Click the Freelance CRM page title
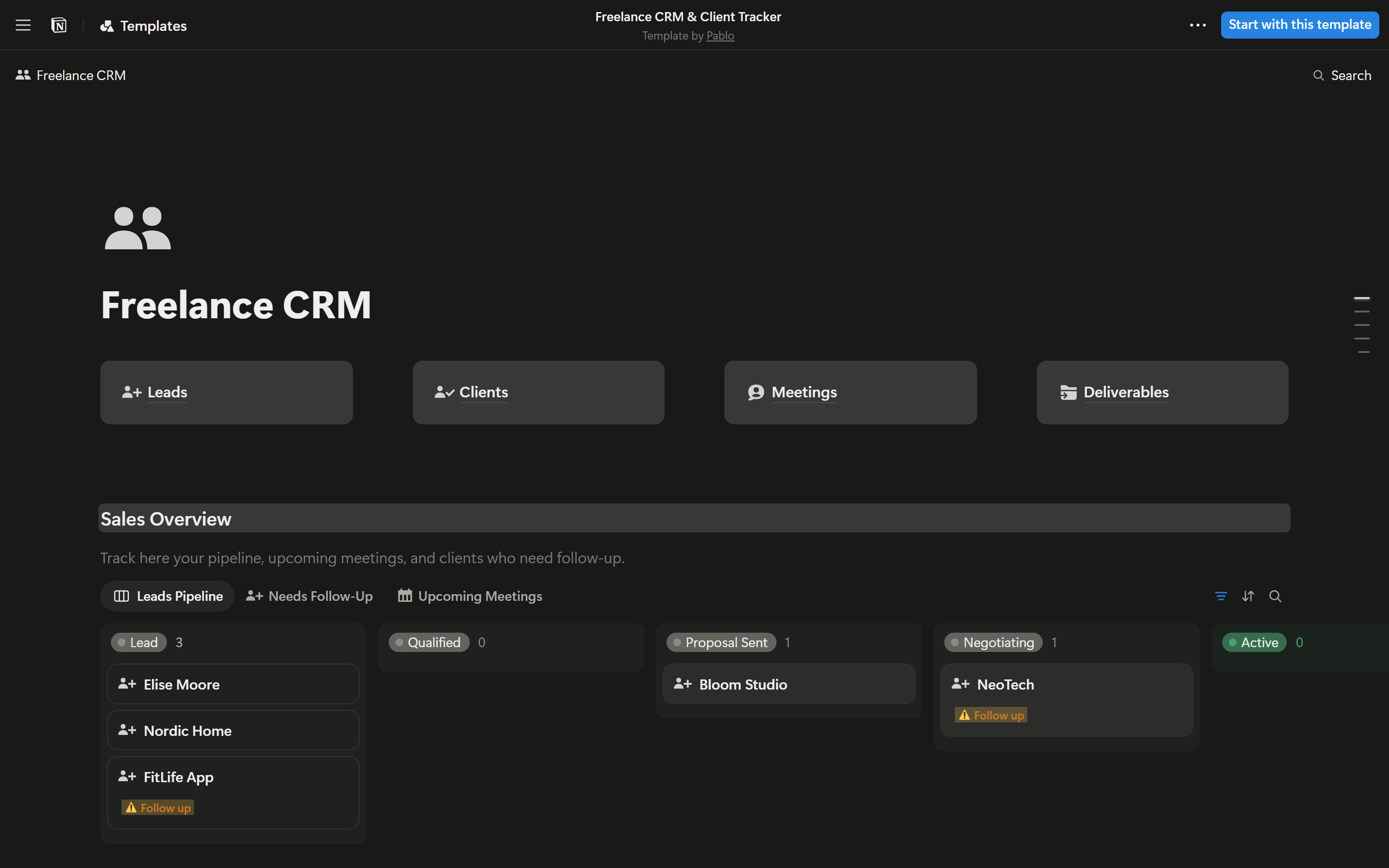 236,305
